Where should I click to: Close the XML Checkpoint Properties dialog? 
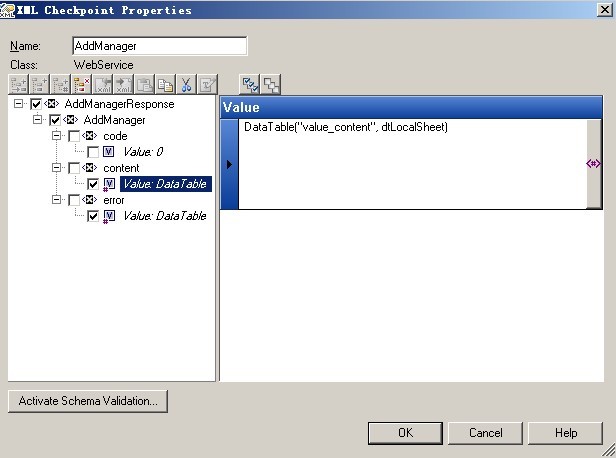tap(605, 9)
